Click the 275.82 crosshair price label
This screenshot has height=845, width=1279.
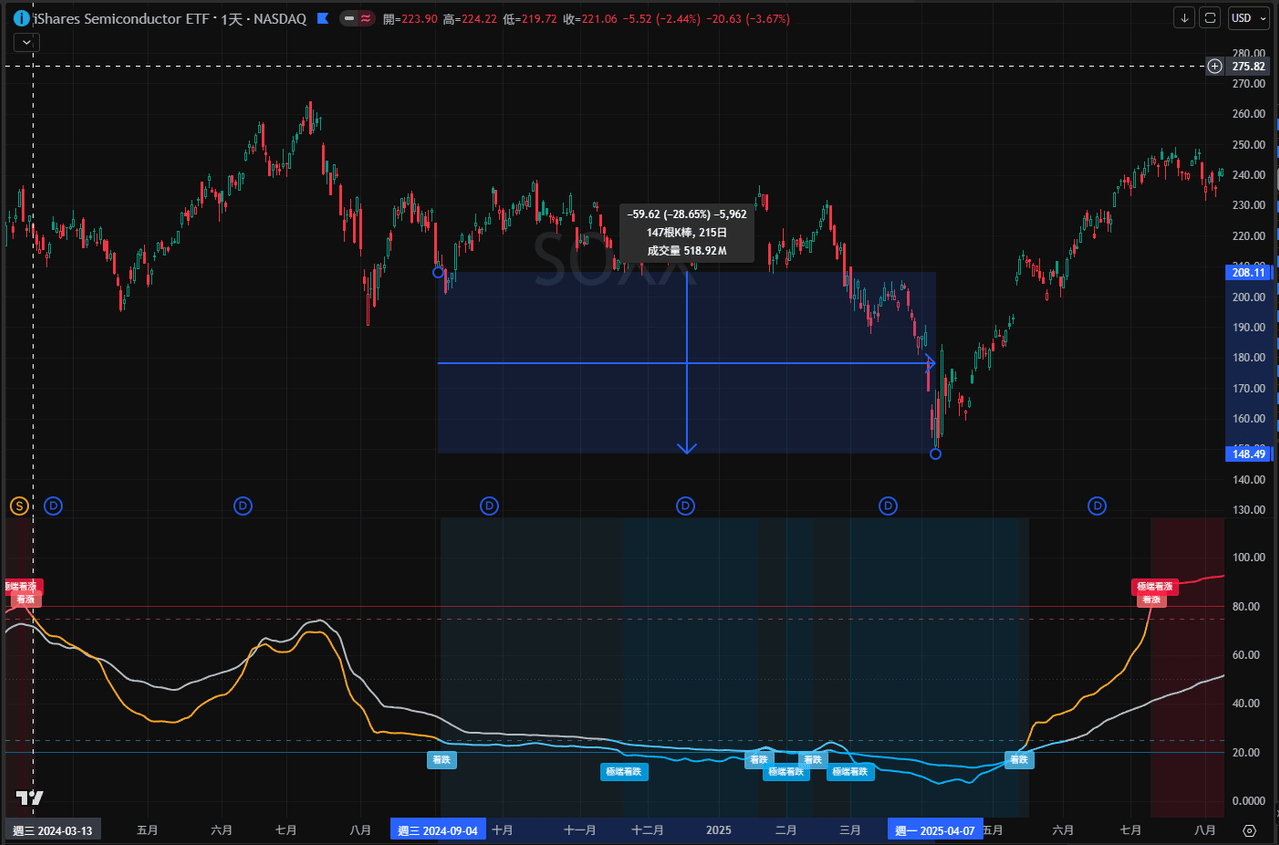[x=1249, y=66]
